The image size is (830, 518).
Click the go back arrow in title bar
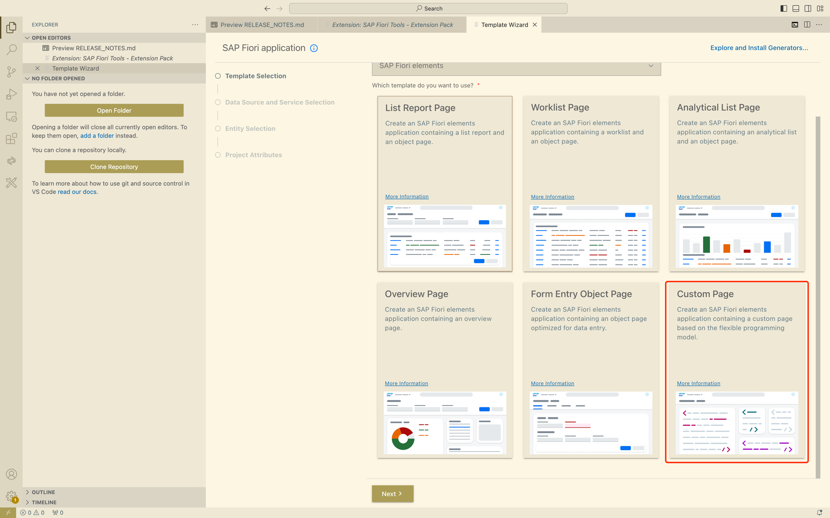(267, 8)
